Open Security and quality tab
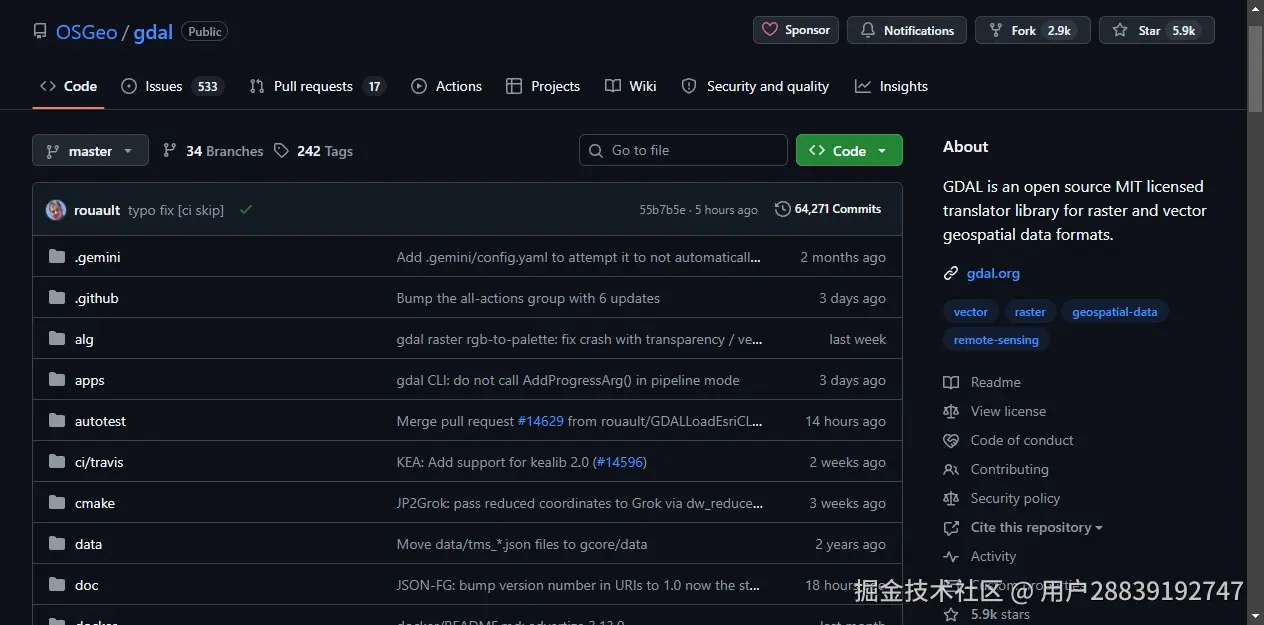Screen dimensions: 1264x625 coord(755,86)
